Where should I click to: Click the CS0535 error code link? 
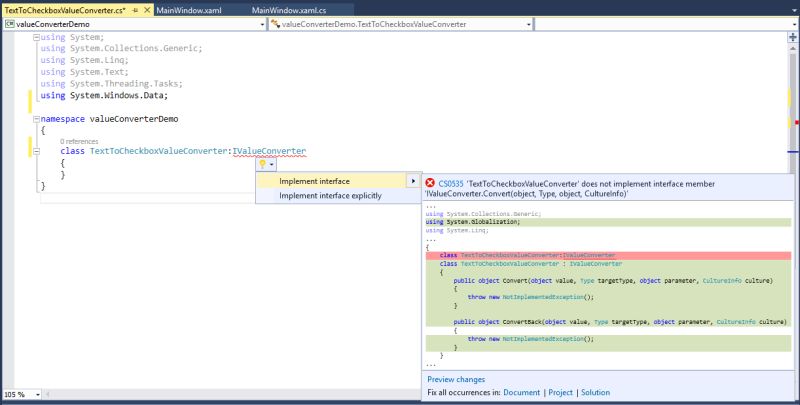tap(452, 184)
